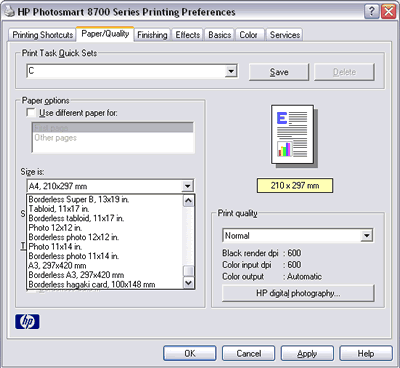Click the paper size list scrollbar thumb

[x=188, y=271]
